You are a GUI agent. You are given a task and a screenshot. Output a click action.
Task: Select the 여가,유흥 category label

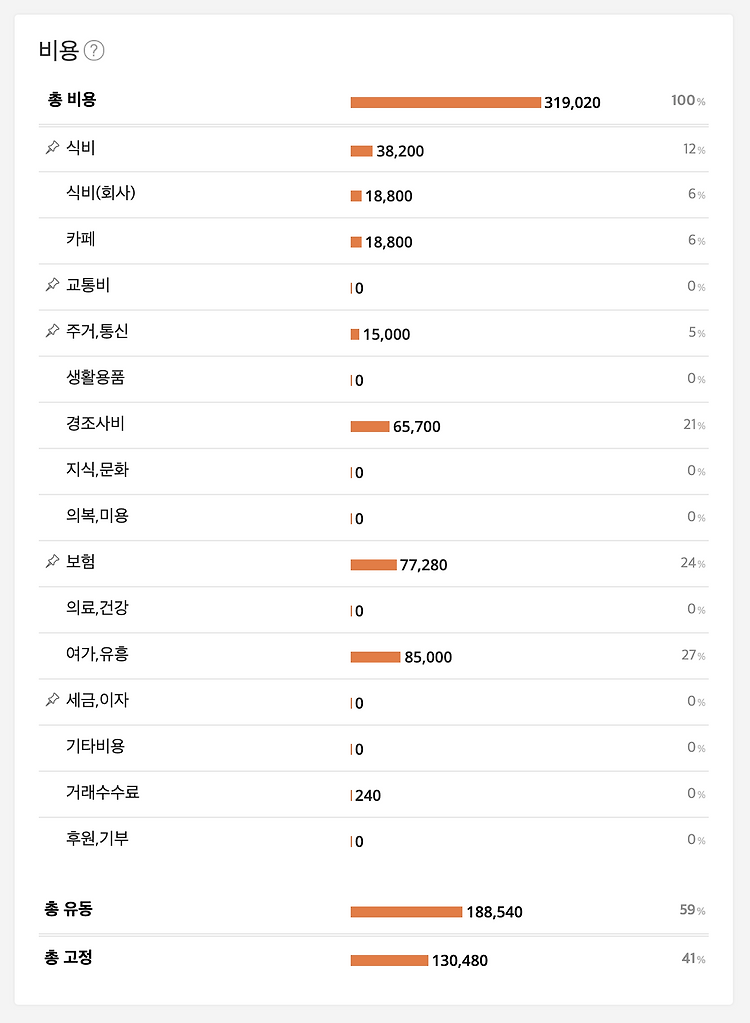pyautogui.click(x=97, y=654)
